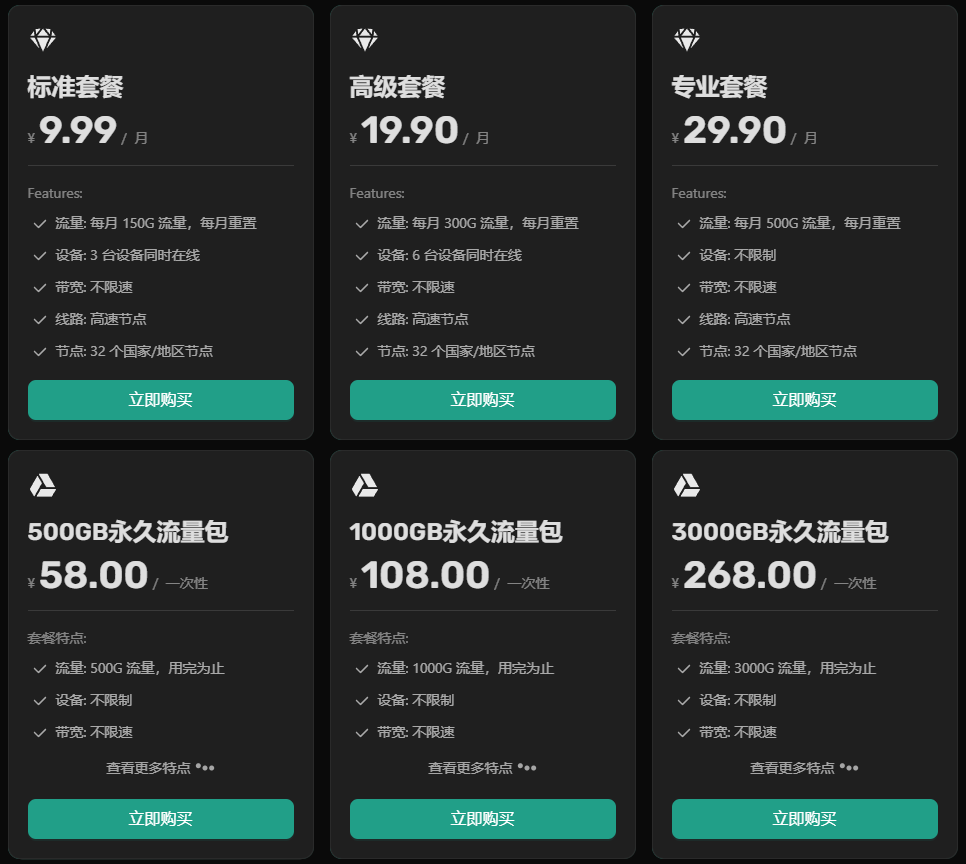Click the 专业套餐 plan title

[x=719, y=88]
